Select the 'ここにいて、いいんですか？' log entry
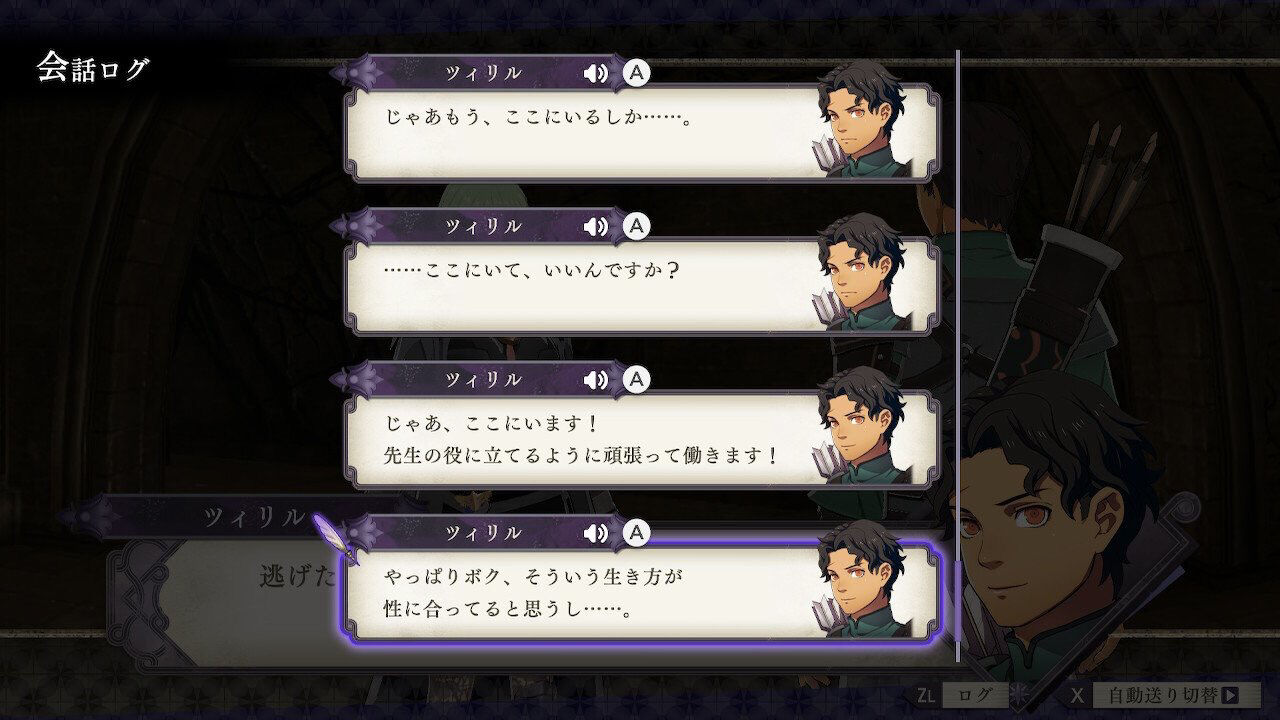This screenshot has width=1280, height=720. (x=642, y=286)
